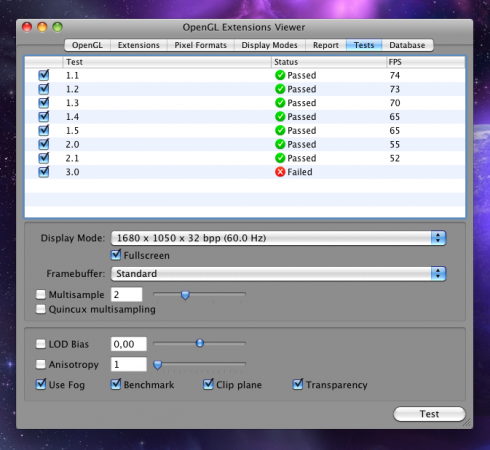Sort by the Status column header

click(x=329, y=62)
